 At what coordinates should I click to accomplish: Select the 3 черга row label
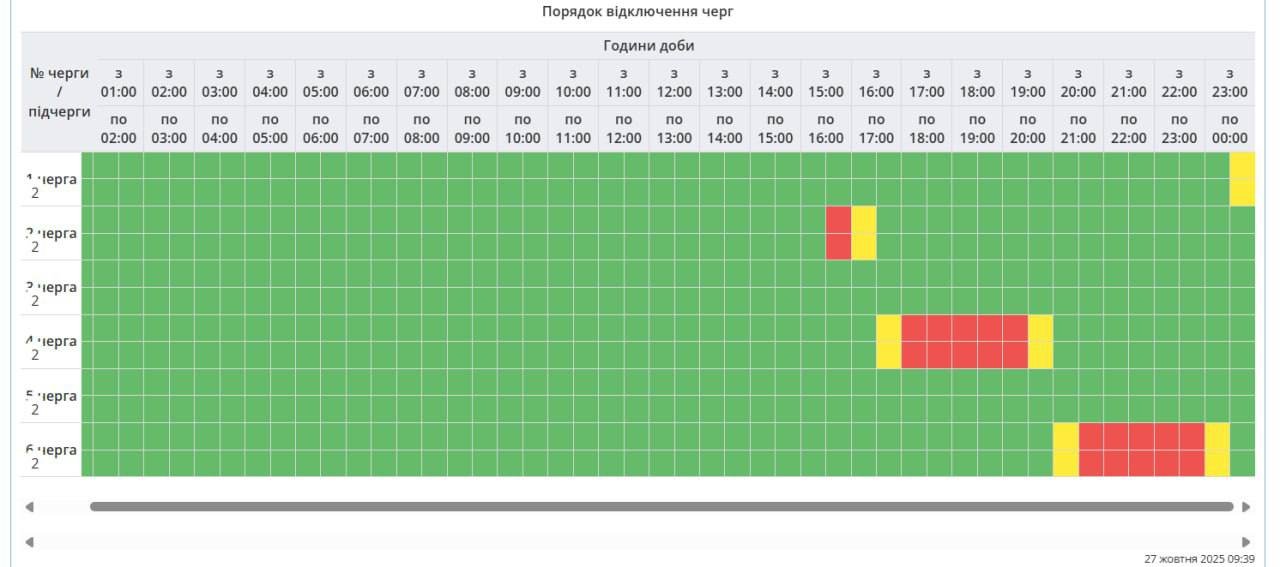point(52,288)
